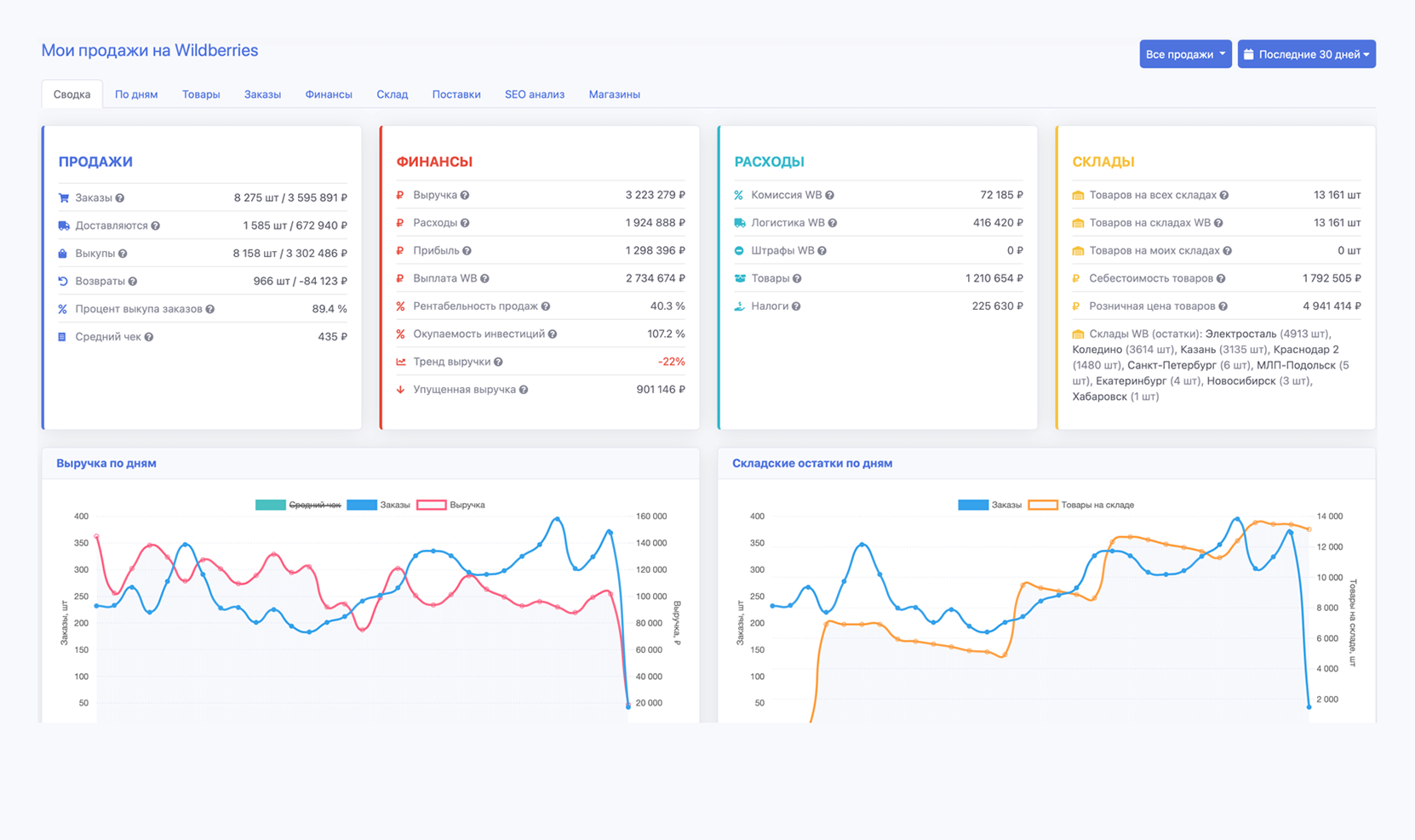
Task: Click the shopping cart icon for Заказы
Action: pyautogui.click(x=63, y=197)
